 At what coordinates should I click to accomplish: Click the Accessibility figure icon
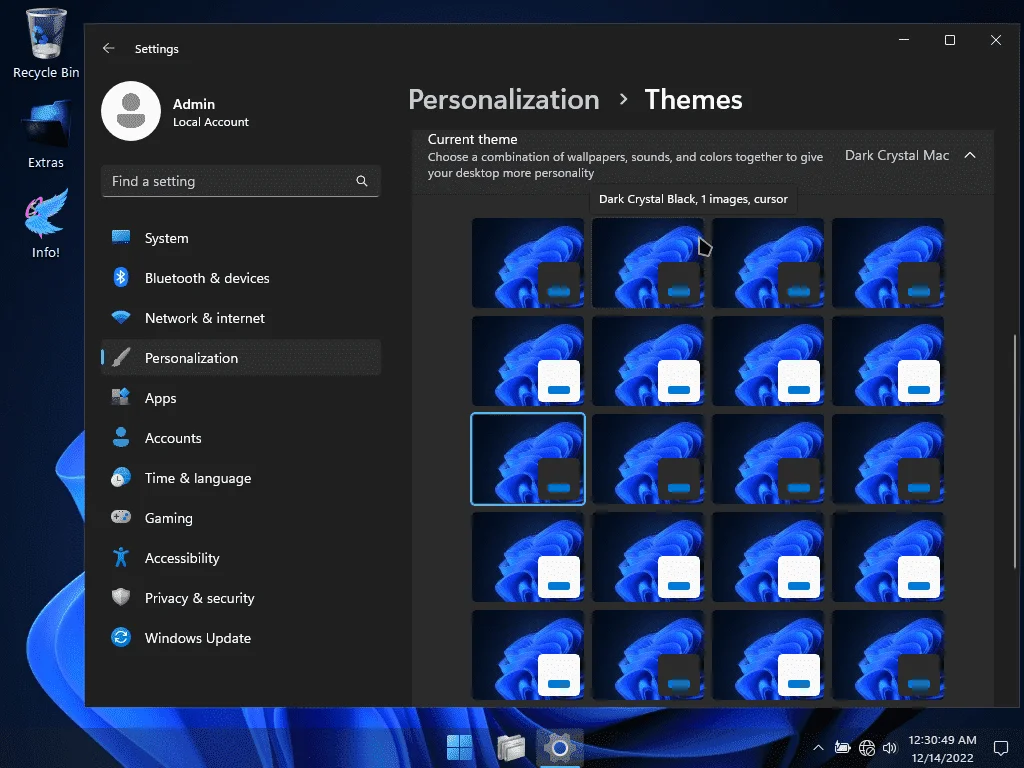click(x=121, y=557)
